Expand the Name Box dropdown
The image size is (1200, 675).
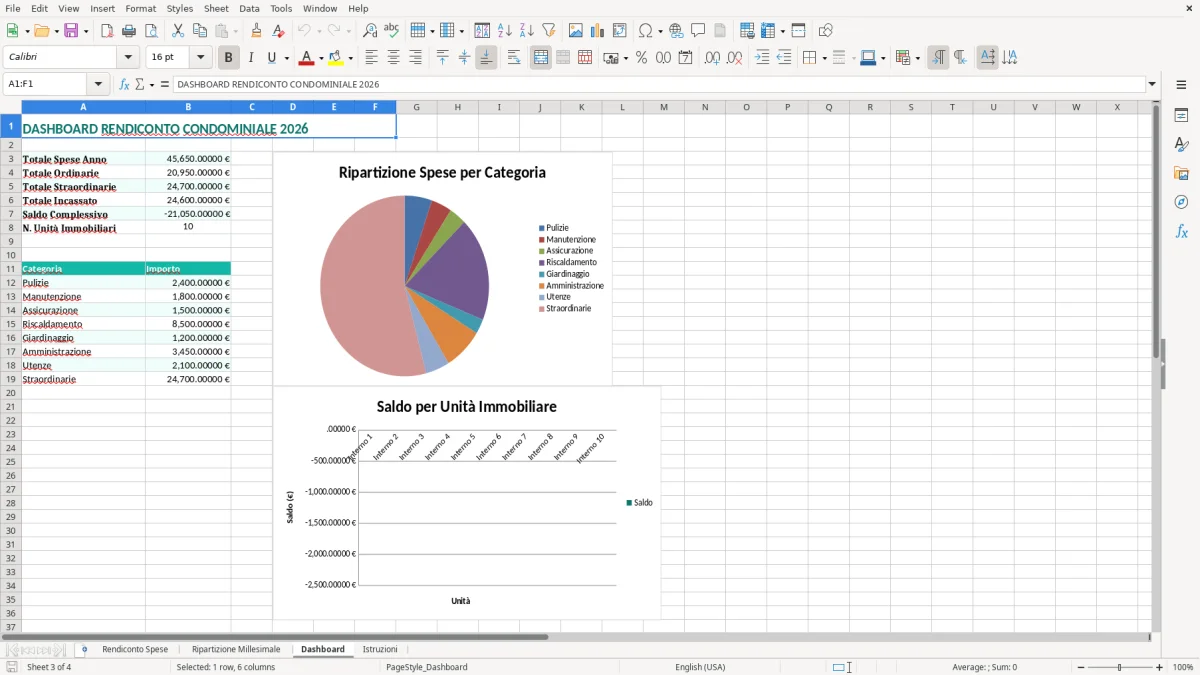point(98,84)
